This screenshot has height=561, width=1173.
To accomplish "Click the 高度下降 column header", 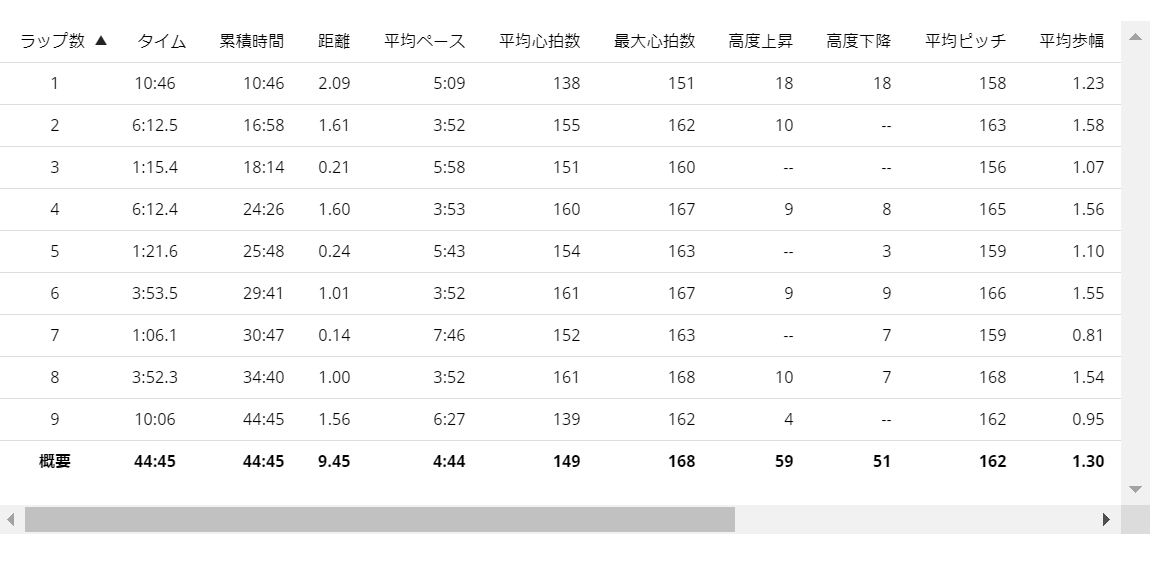I will click(x=859, y=41).
